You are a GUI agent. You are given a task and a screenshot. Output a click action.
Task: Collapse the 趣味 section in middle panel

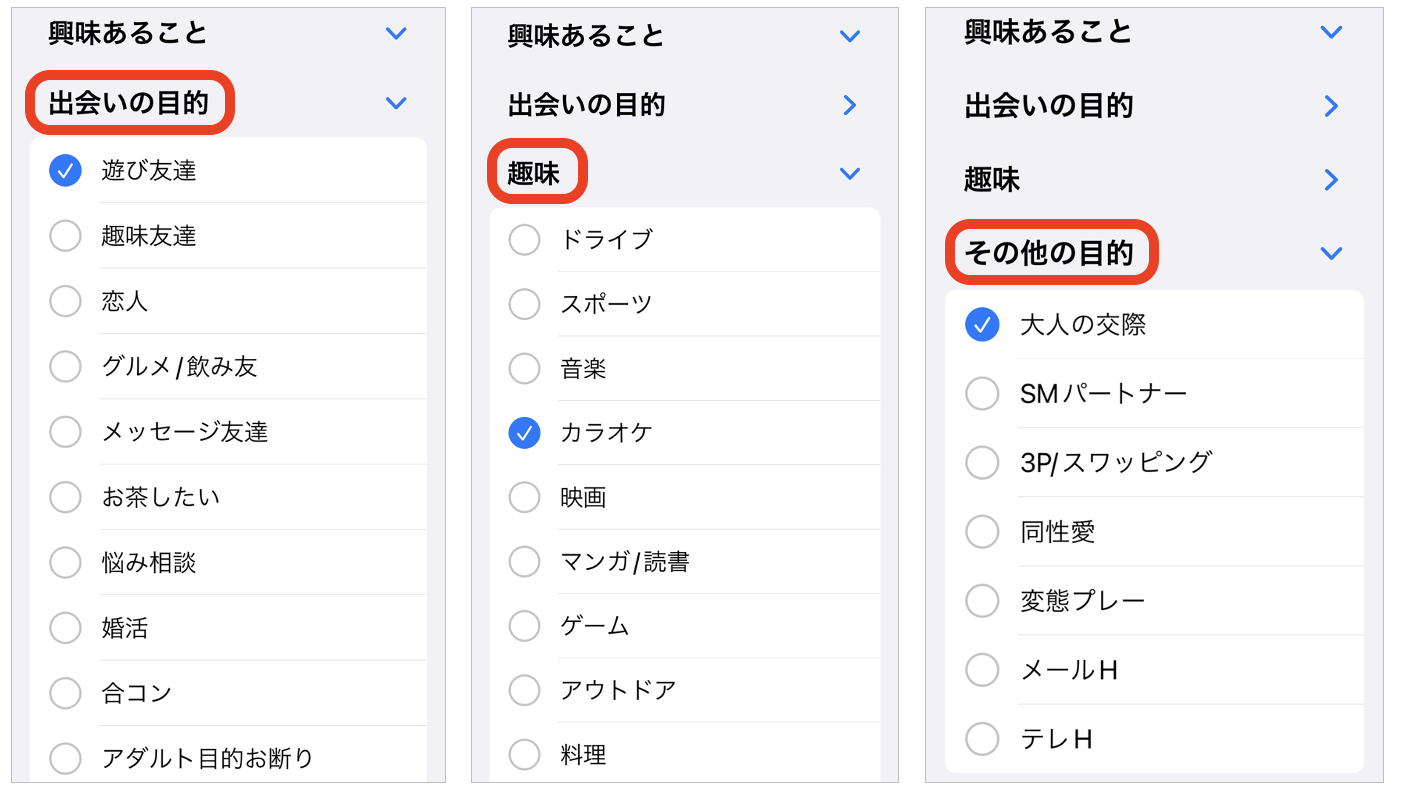(x=849, y=174)
